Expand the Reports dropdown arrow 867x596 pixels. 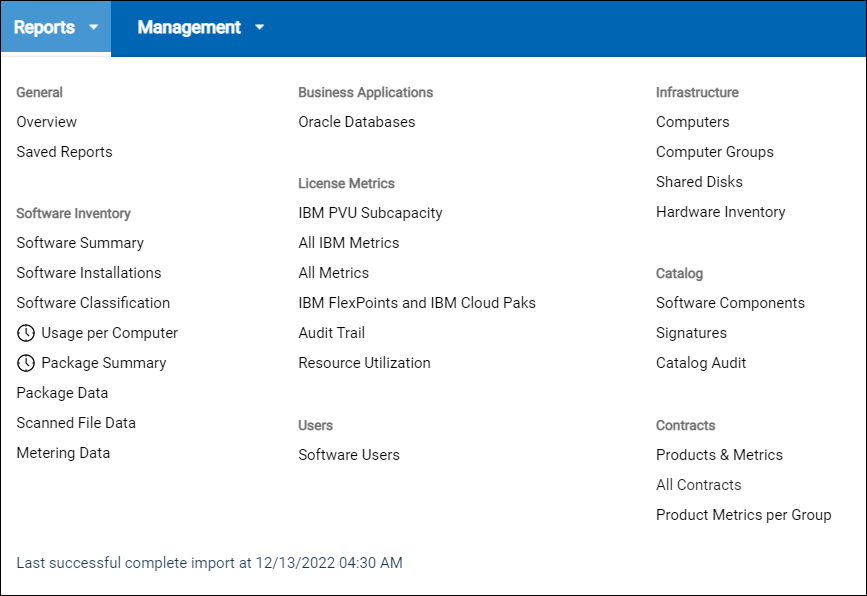point(94,28)
